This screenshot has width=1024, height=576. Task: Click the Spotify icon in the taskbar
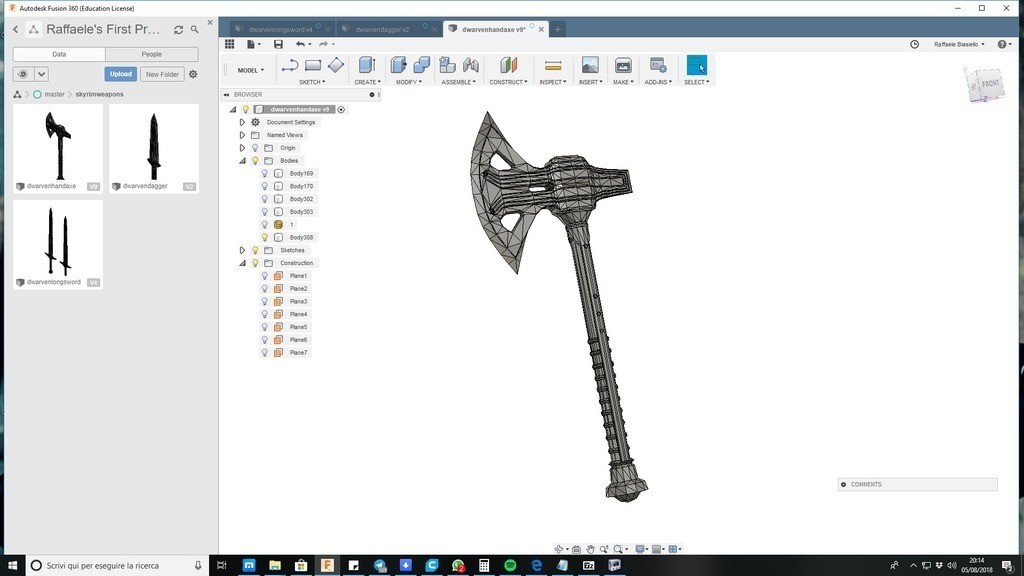coord(510,565)
